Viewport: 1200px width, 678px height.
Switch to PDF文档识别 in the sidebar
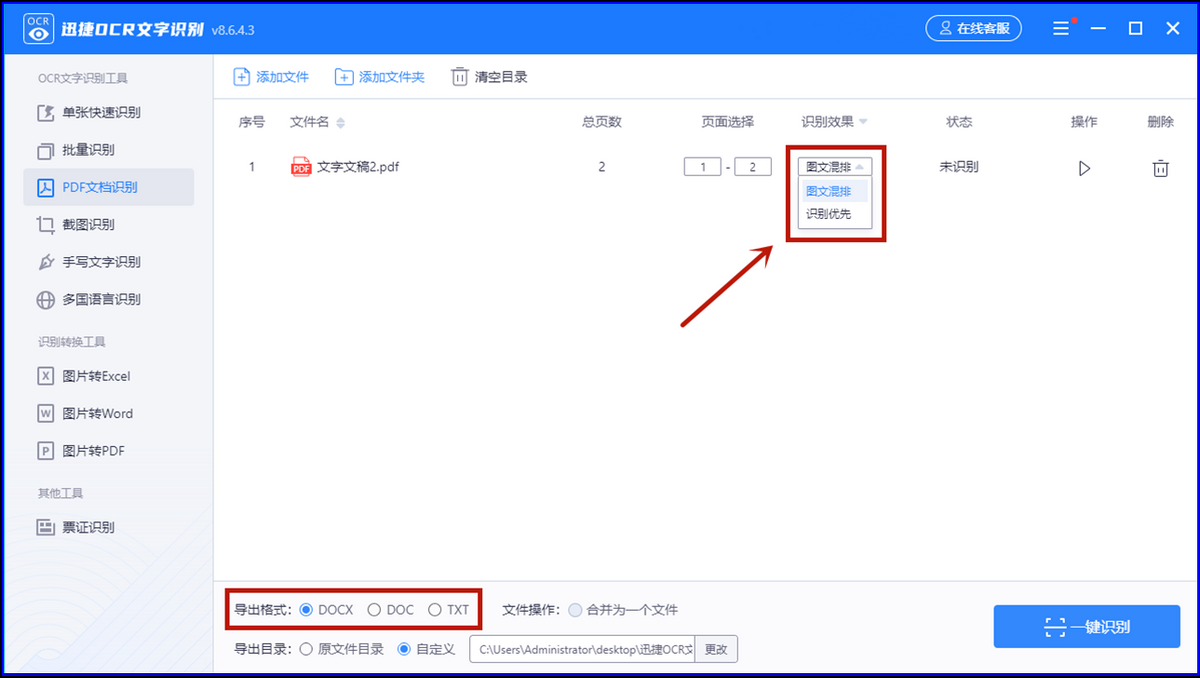(x=108, y=187)
